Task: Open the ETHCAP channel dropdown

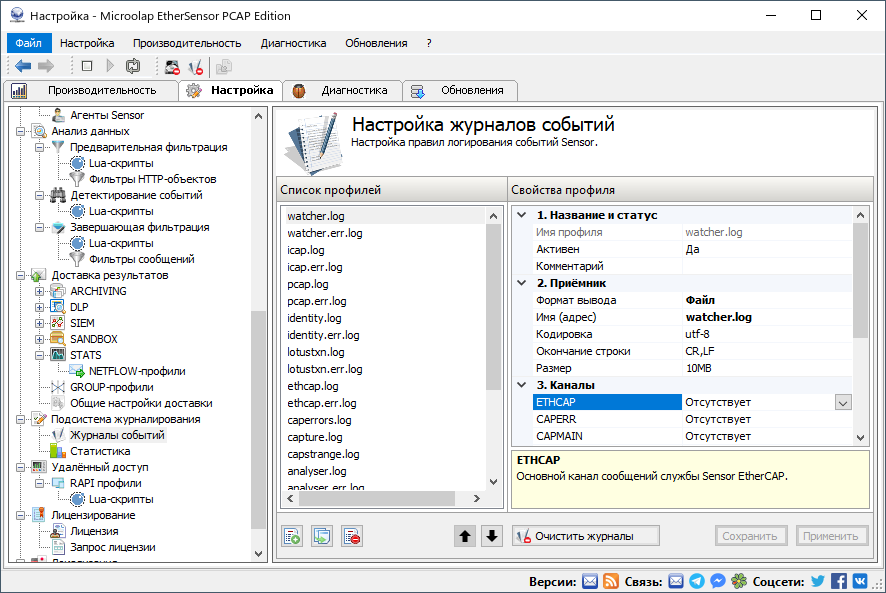Action: (x=843, y=403)
